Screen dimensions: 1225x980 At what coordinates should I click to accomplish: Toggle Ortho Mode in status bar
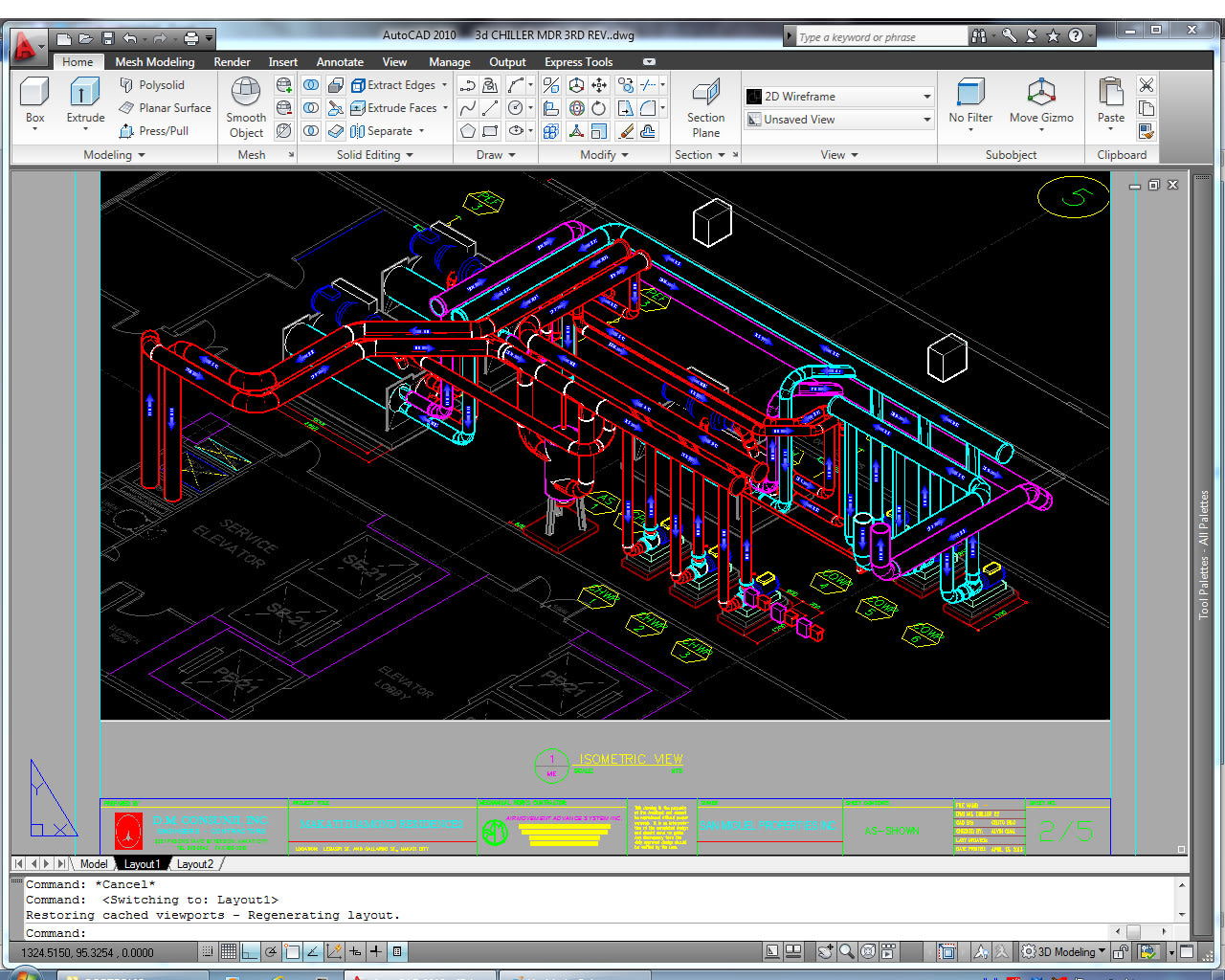click(x=250, y=951)
